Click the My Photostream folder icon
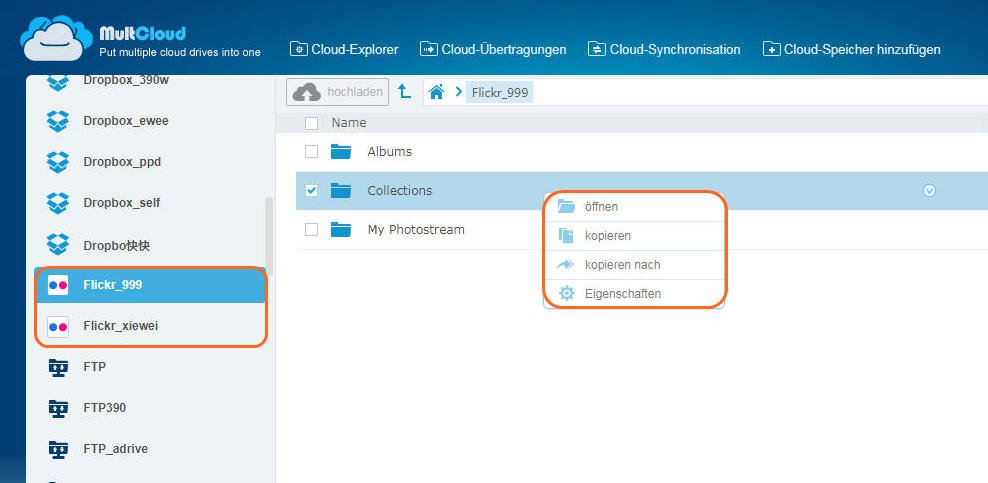 (x=341, y=230)
